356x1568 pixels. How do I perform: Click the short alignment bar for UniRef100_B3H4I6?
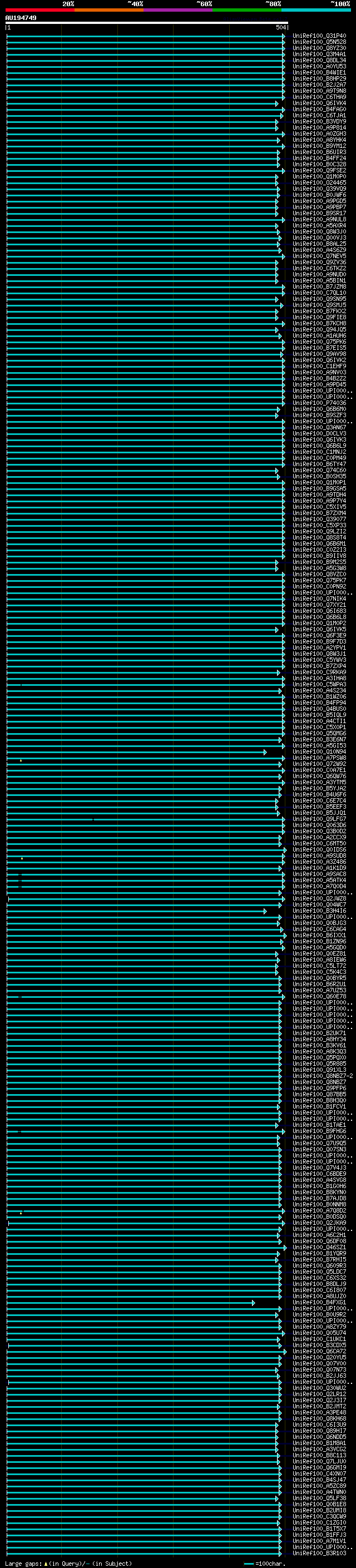pyautogui.click(x=136, y=911)
